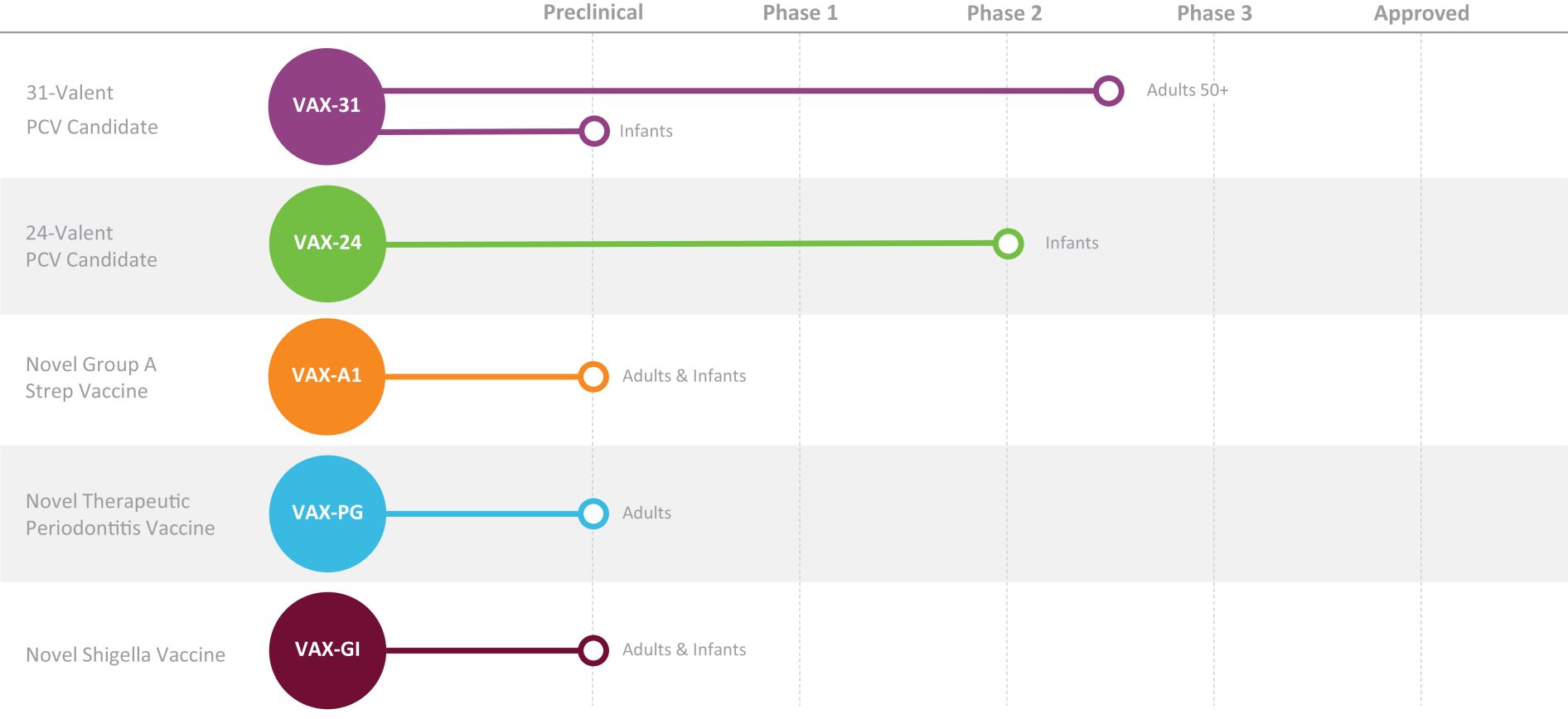Select VAX-24 Infants Phase 2 marker
This screenshot has width=1568, height=719.
coord(1008,244)
